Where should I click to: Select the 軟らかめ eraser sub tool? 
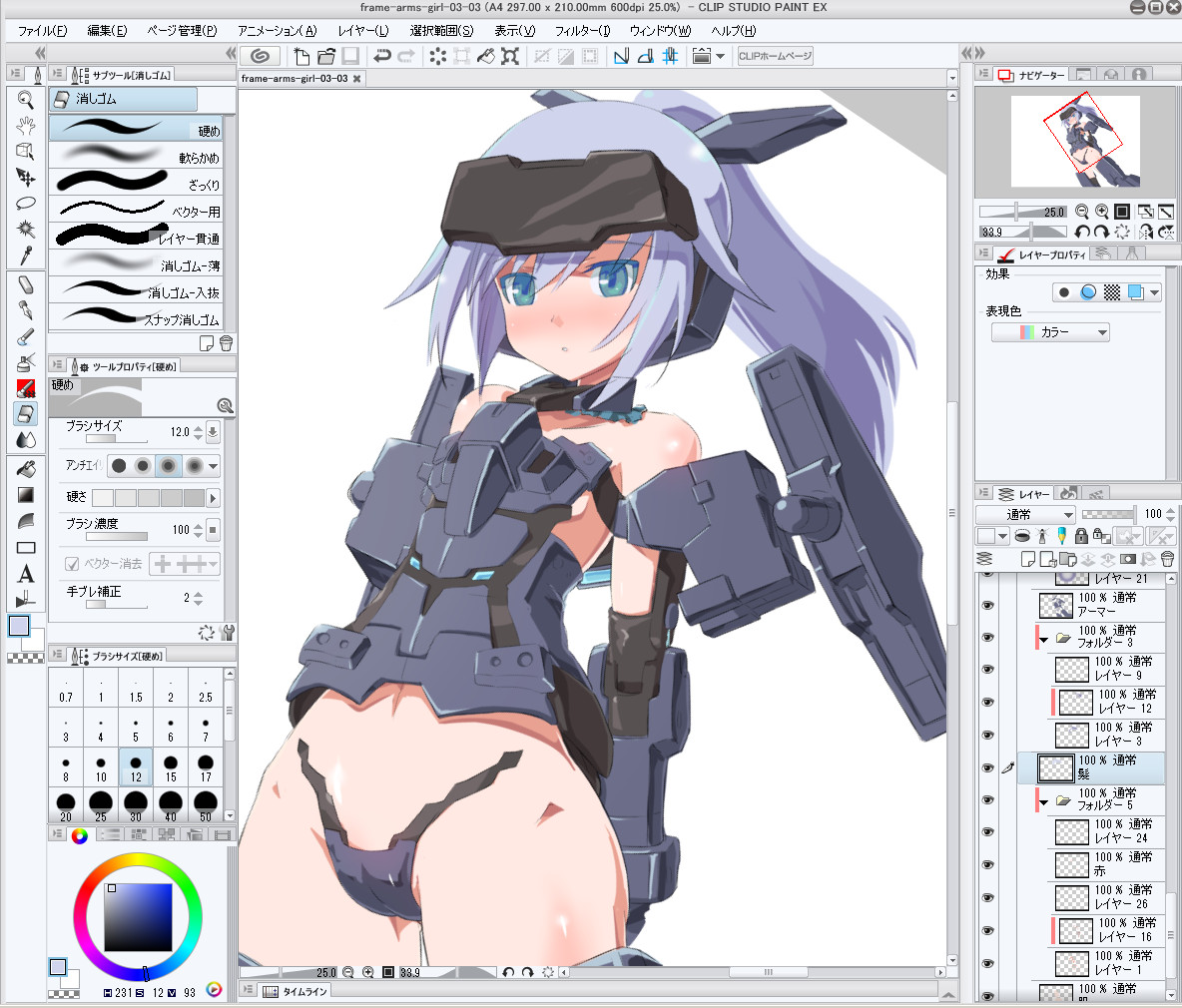click(x=137, y=157)
